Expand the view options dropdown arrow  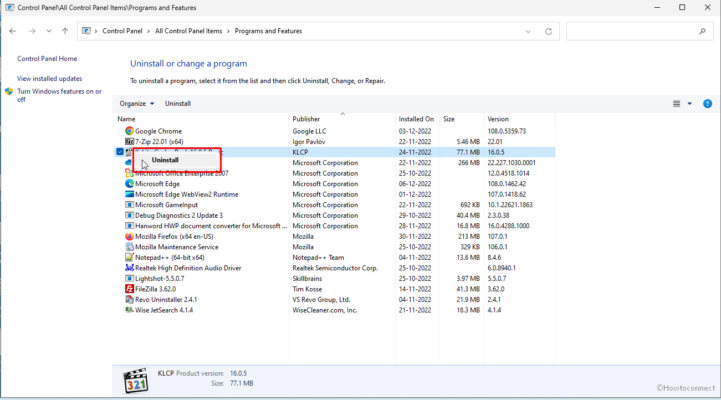pyautogui.click(x=689, y=104)
